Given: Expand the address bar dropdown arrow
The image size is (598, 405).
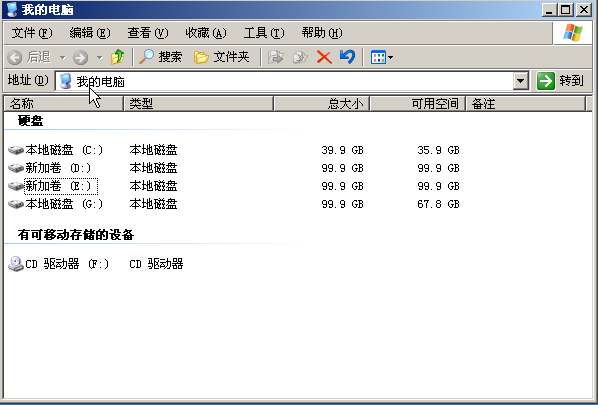Looking at the screenshot, I should [x=521, y=81].
